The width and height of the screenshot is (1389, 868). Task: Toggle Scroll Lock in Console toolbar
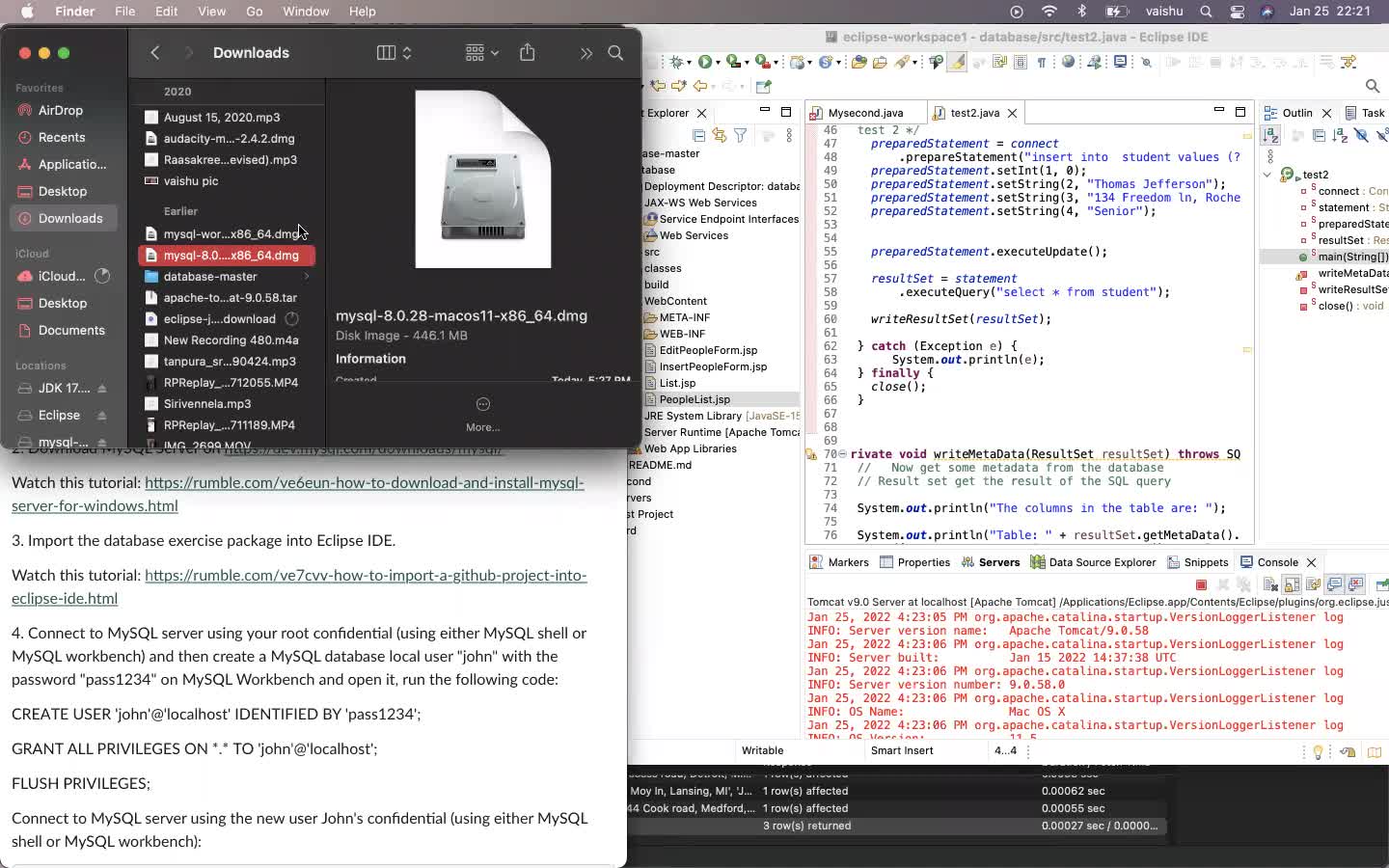coord(1292,584)
